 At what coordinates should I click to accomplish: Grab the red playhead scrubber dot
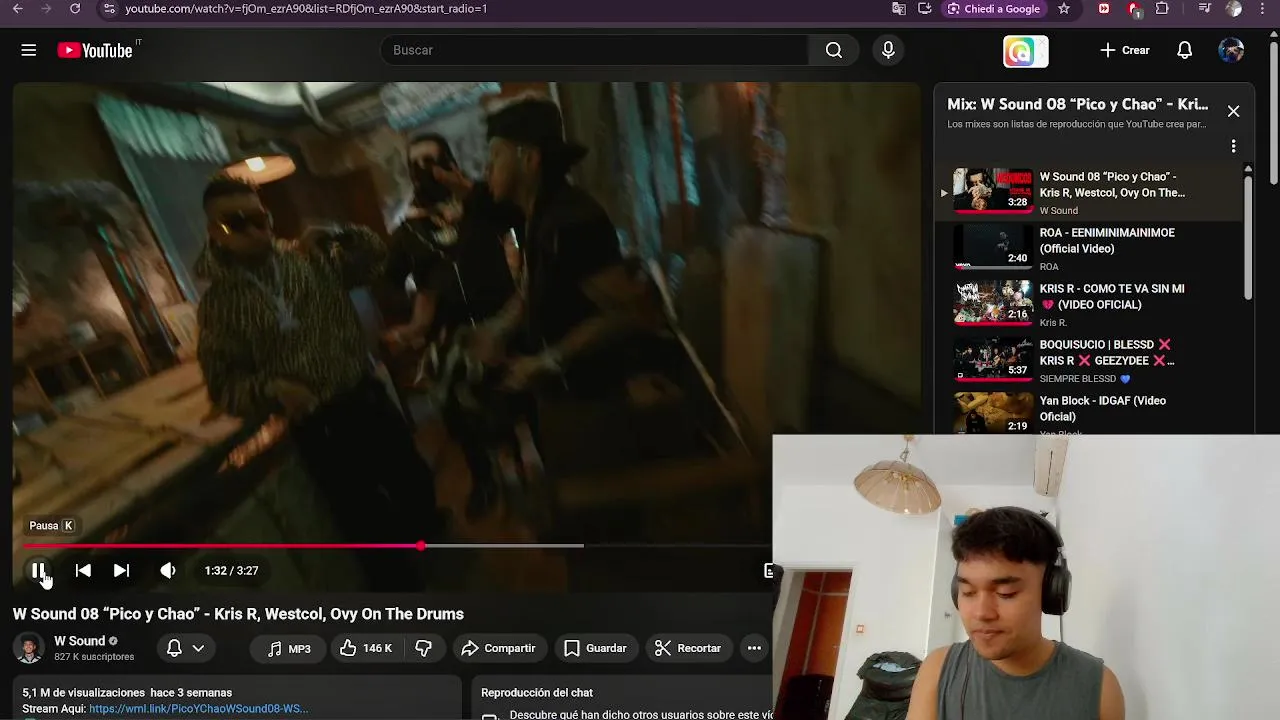(421, 546)
